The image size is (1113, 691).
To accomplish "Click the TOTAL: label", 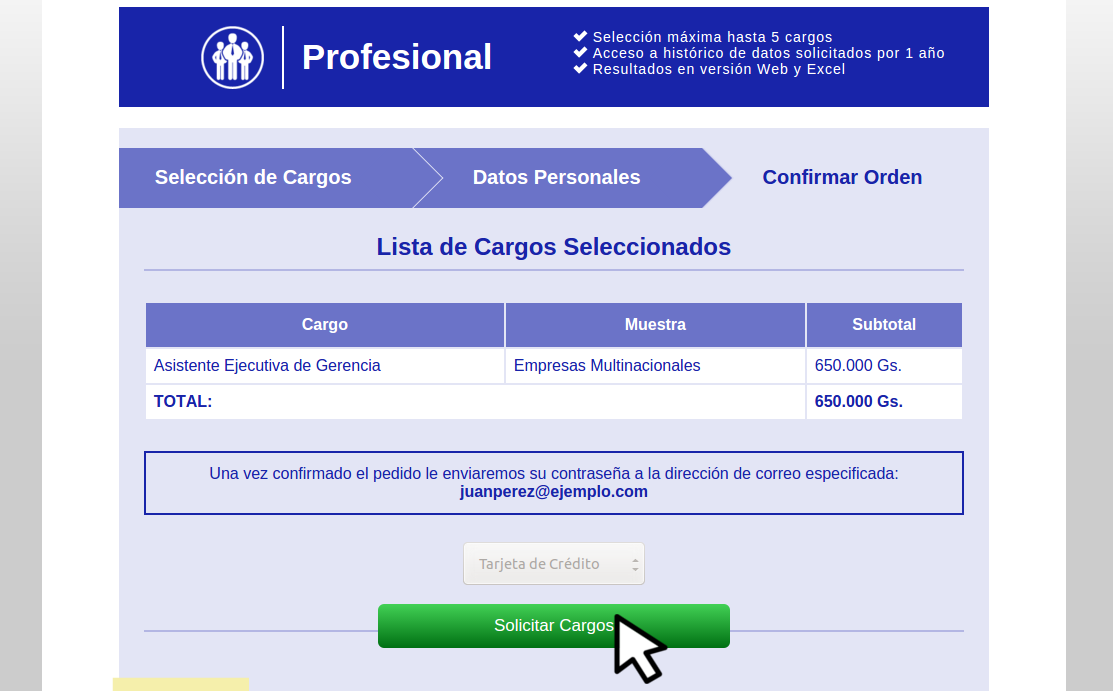I will tap(183, 401).
